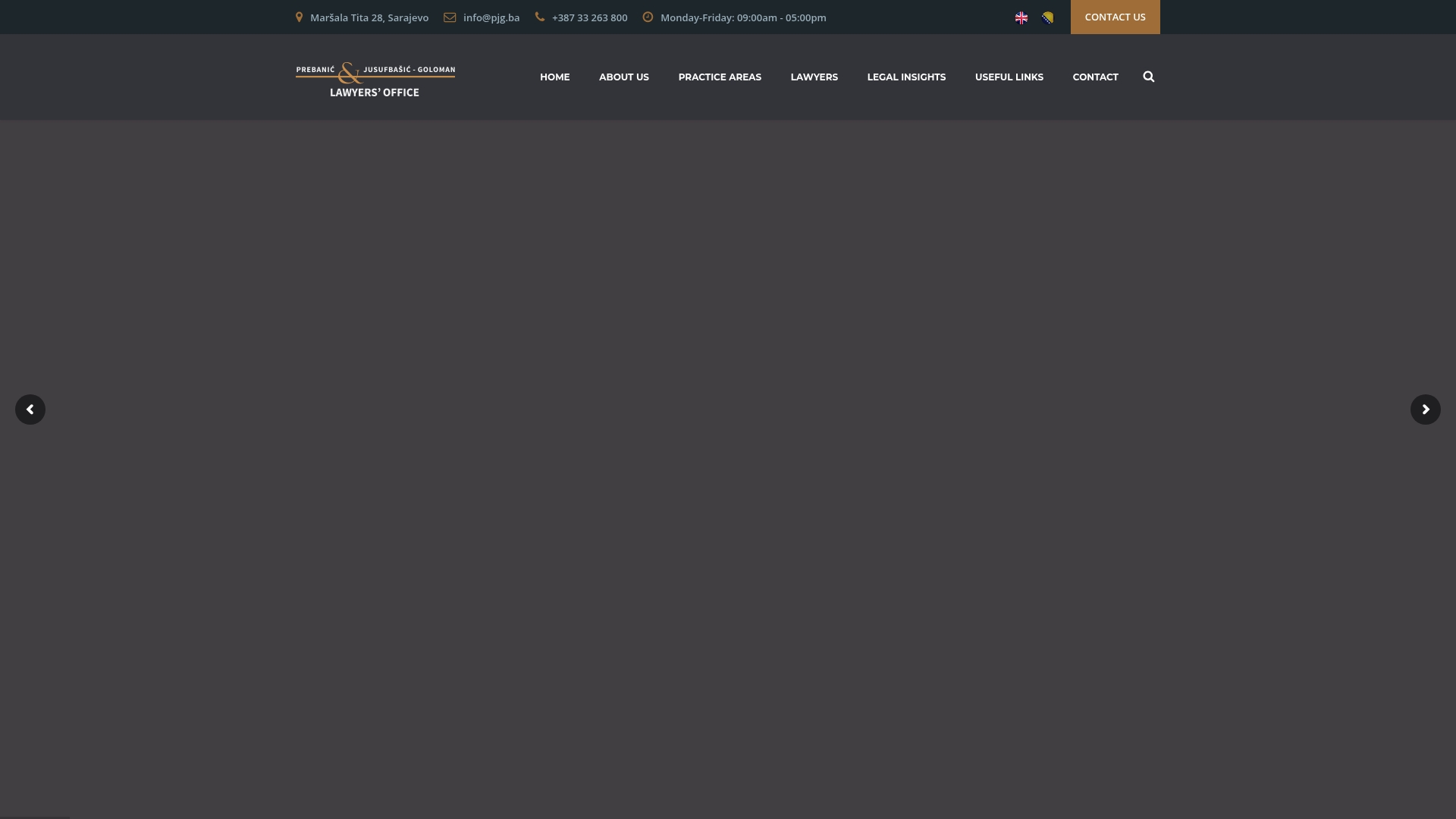1456x819 pixels.
Task: Click the clock icon by opening hours
Action: coord(648,17)
